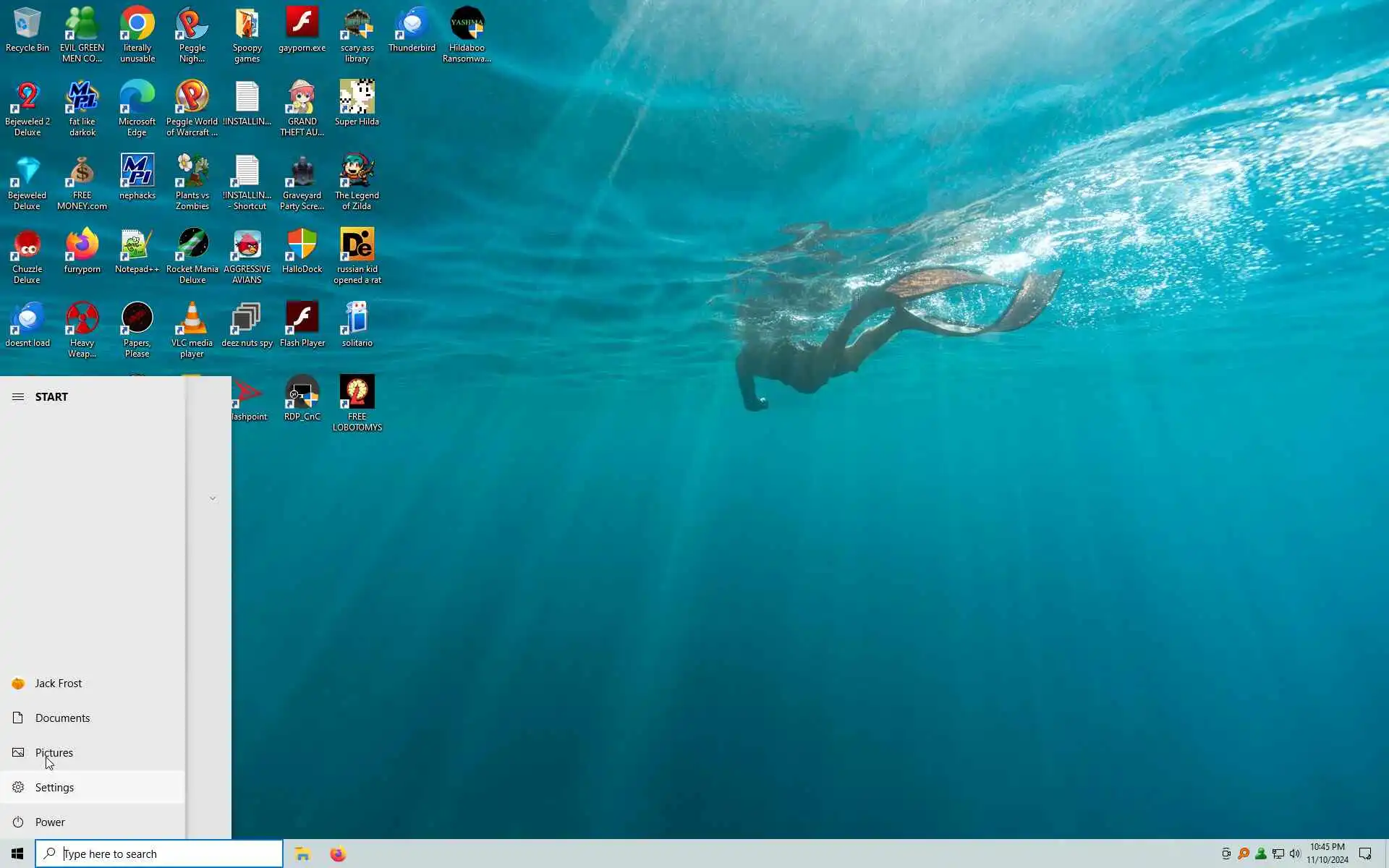Open the Notepad++ desktop shortcut
Image resolution: width=1389 pixels, height=868 pixels.
pos(137,250)
